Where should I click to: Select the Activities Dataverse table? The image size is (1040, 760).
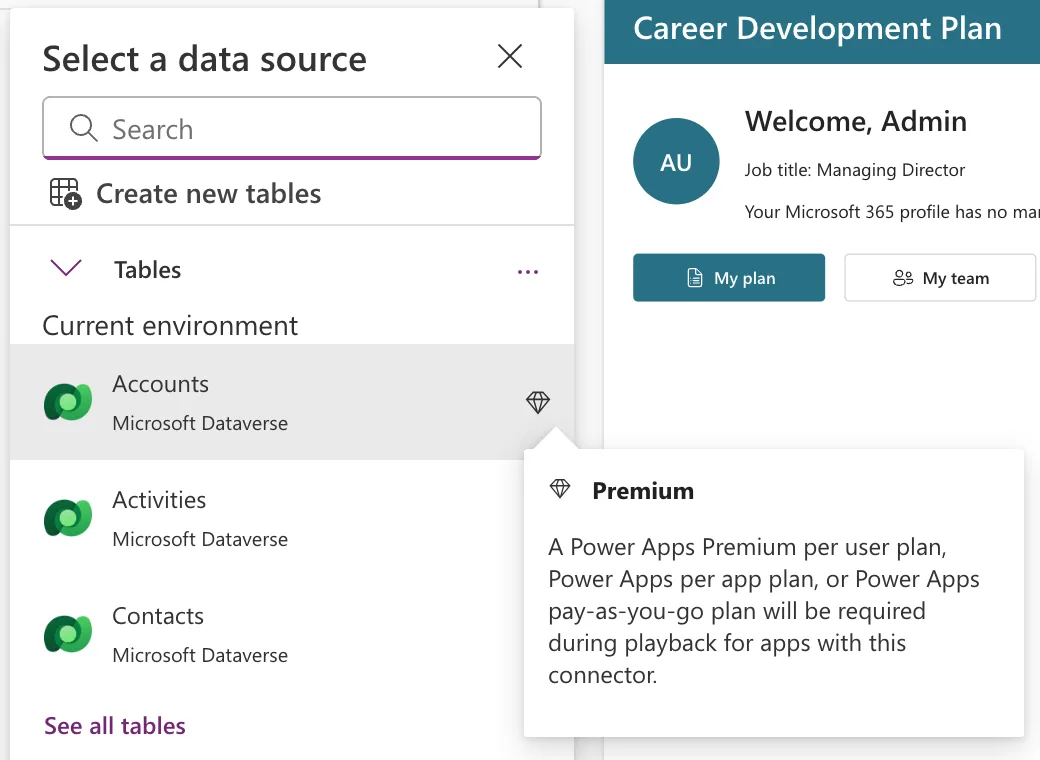[292, 518]
